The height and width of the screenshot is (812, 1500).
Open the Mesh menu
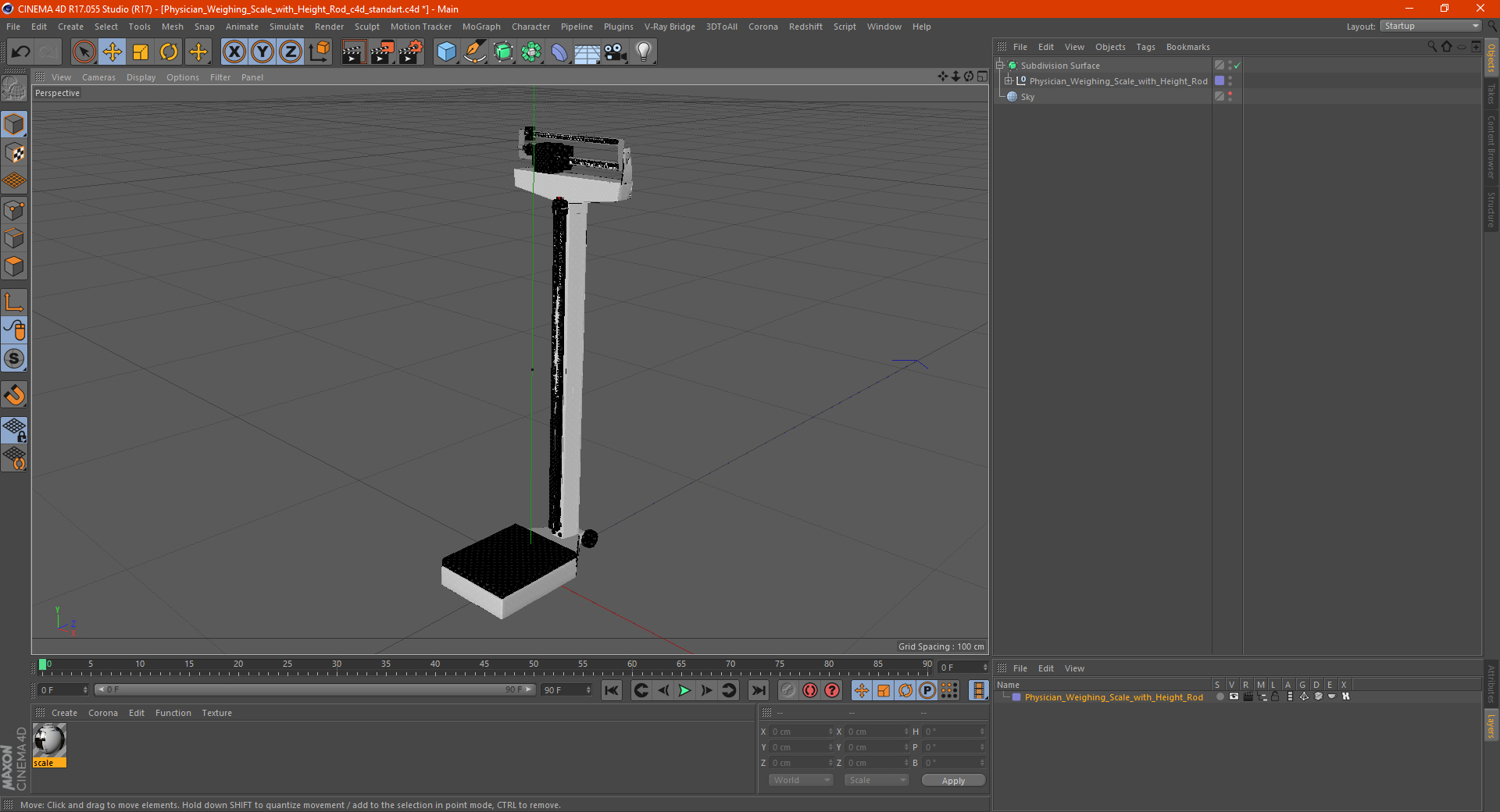pyautogui.click(x=173, y=27)
